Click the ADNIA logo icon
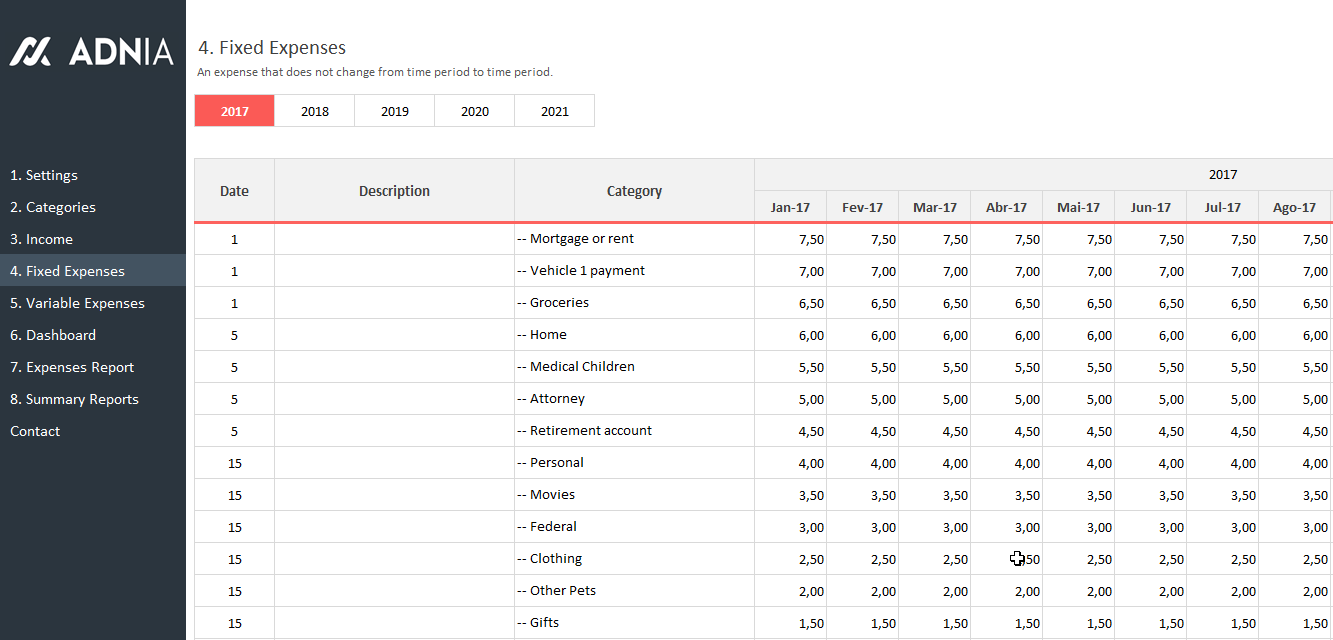The image size is (1333, 640). tap(30, 51)
